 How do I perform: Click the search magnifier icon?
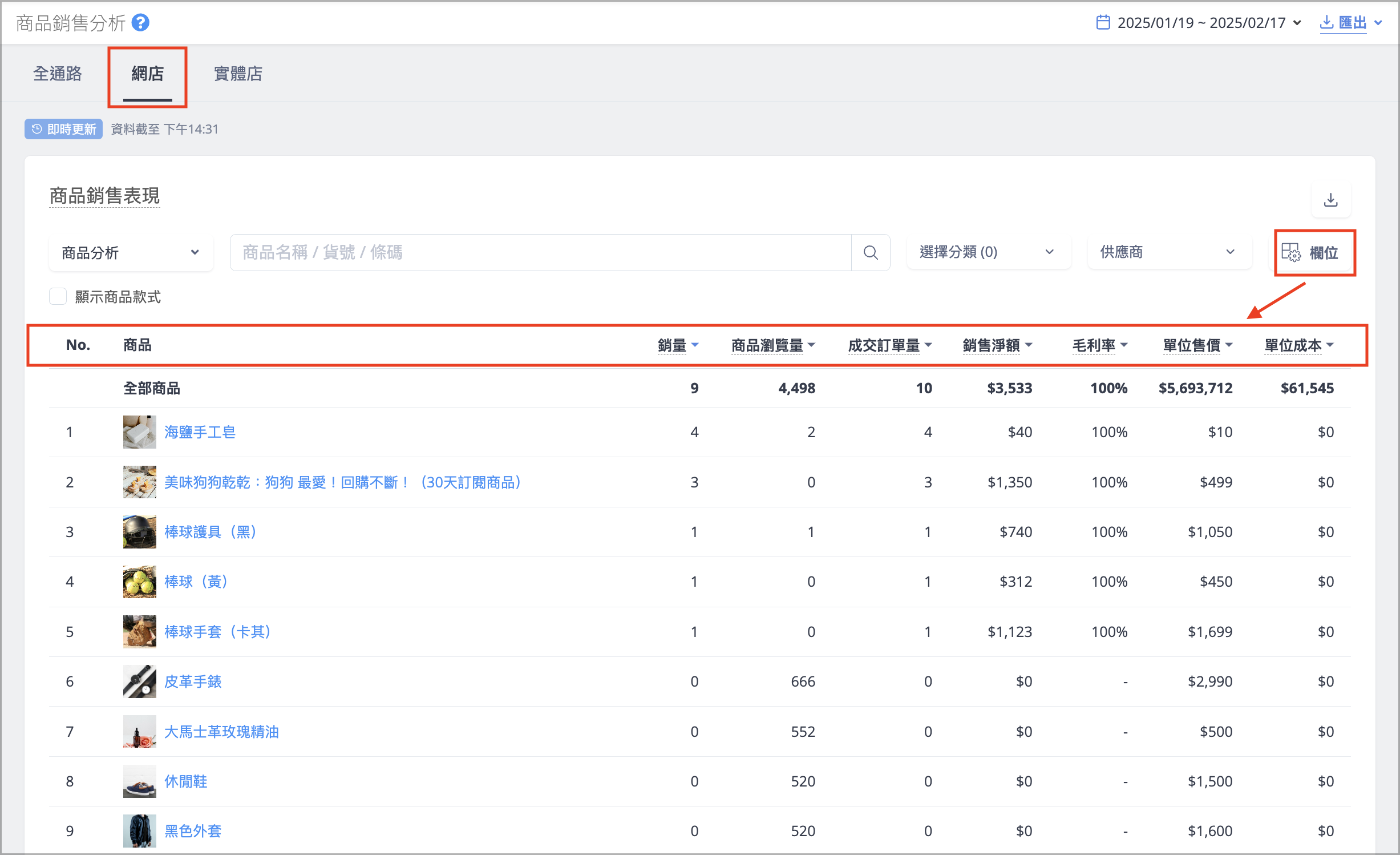pyautogui.click(x=871, y=252)
